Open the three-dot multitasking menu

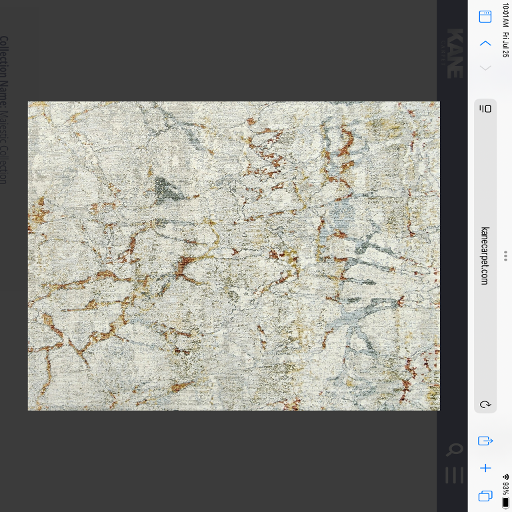point(506,256)
